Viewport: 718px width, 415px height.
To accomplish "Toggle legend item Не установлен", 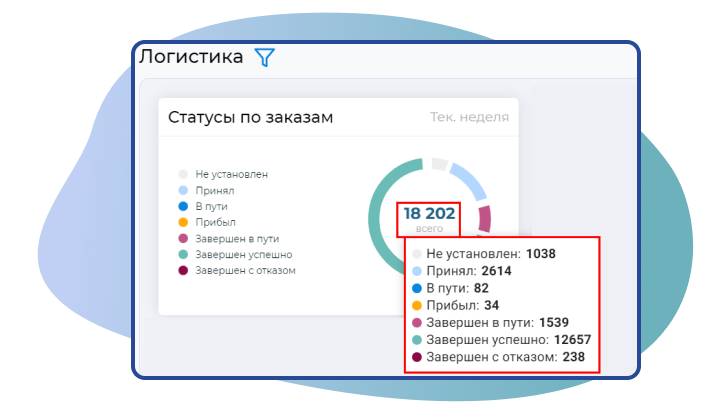I will click(x=231, y=174).
